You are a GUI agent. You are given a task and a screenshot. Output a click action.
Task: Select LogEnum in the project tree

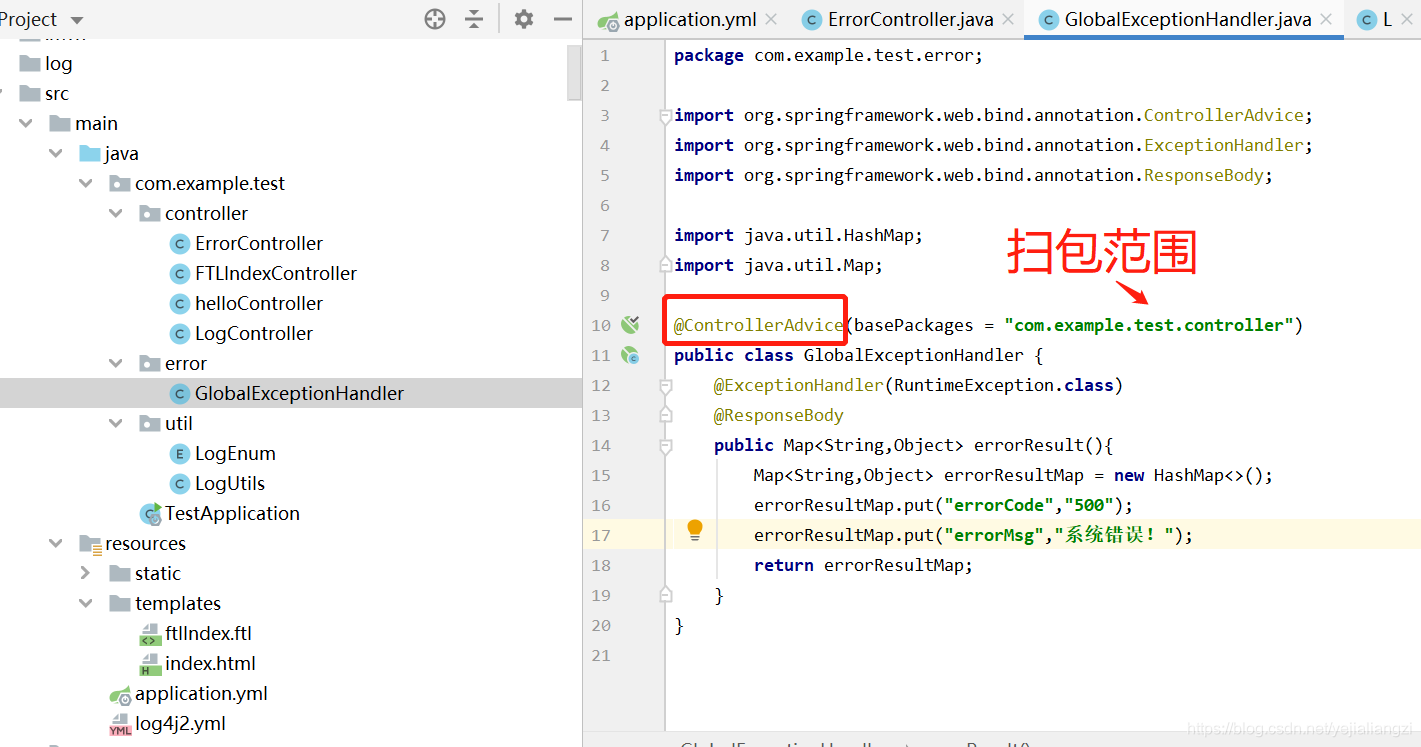tap(235, 453)
